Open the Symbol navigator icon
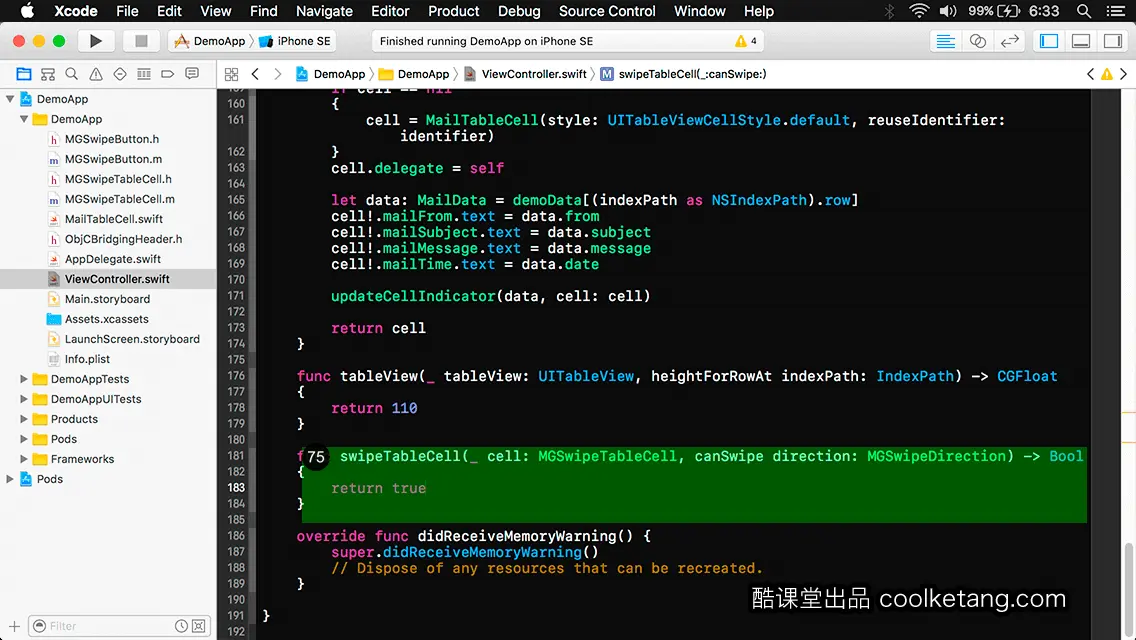Viewport: 1136px width, 640px height. [48, 74]
